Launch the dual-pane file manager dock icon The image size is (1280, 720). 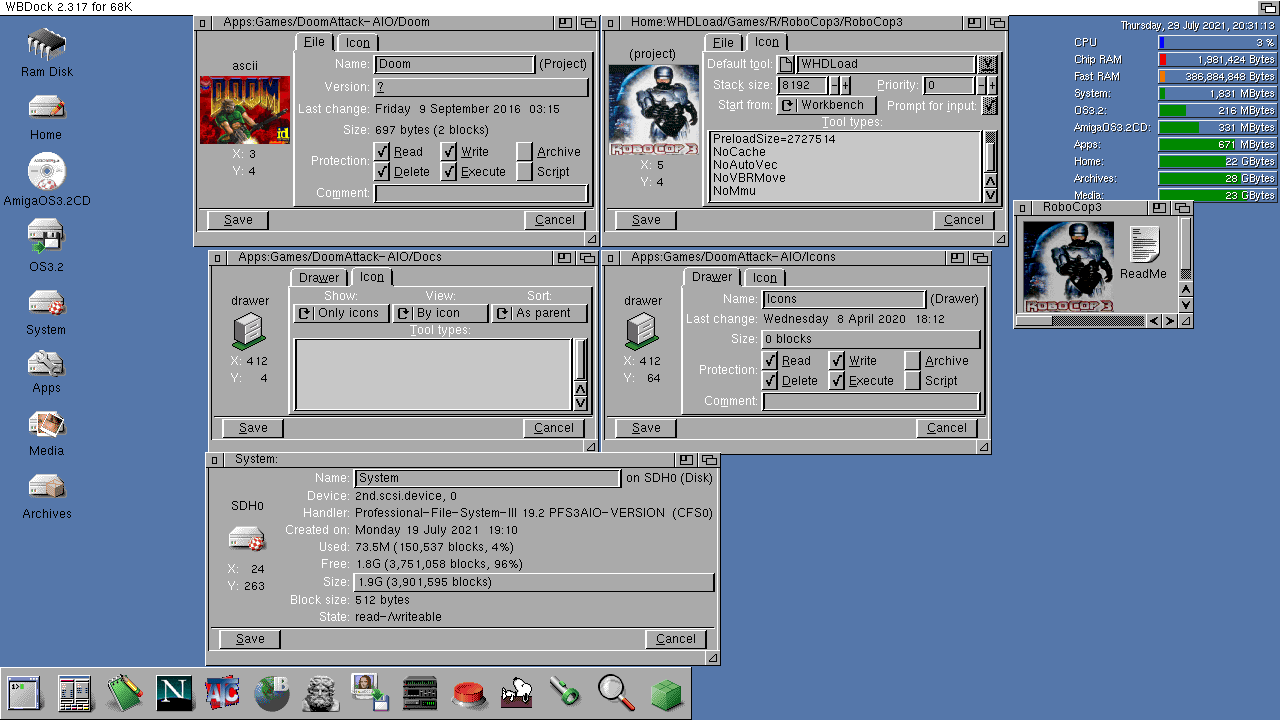[x=75, y=693]
